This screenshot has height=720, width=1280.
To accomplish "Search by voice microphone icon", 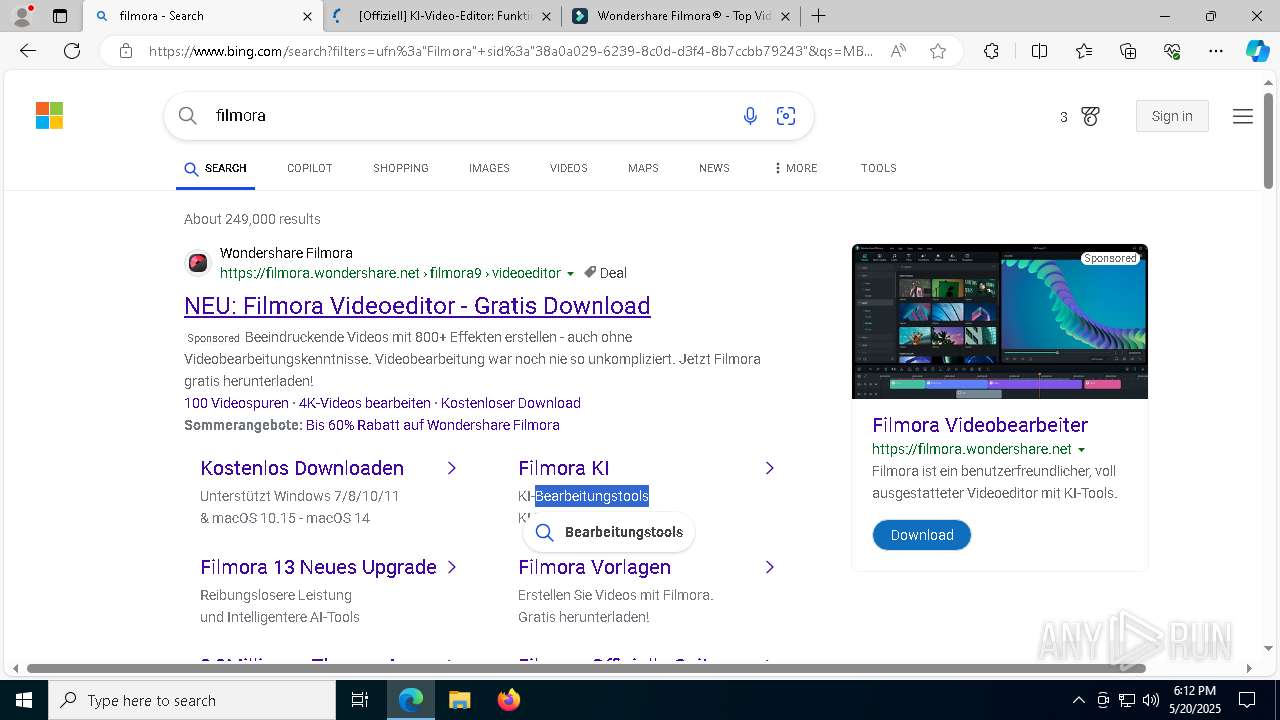I will coord(750,116).
